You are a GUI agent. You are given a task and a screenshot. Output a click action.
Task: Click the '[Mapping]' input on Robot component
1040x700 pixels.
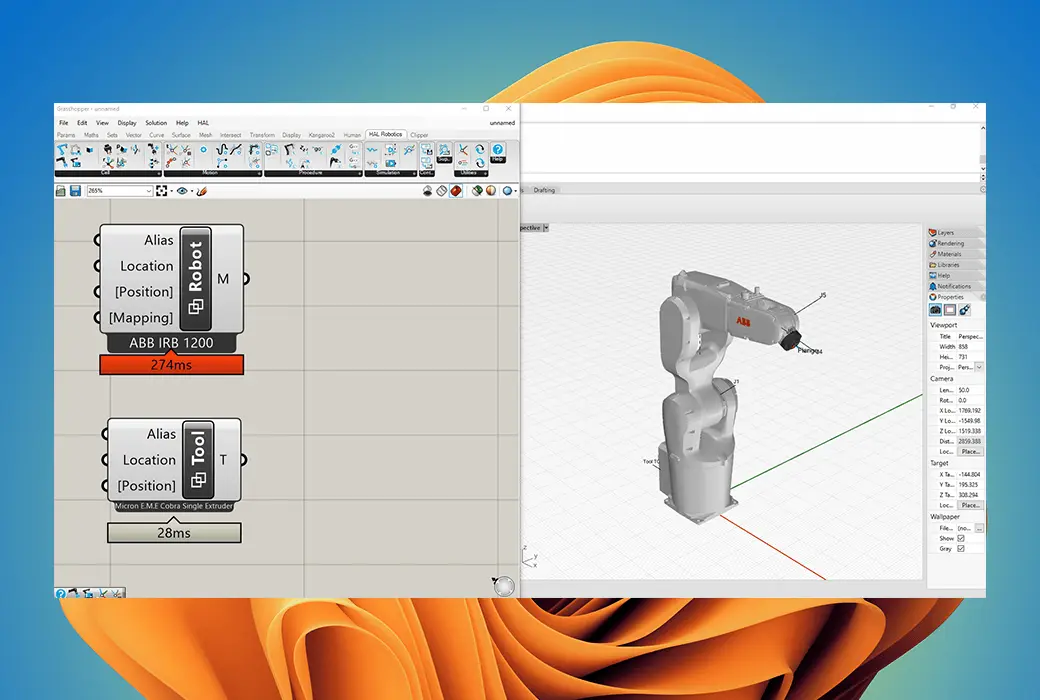(141, 318)
